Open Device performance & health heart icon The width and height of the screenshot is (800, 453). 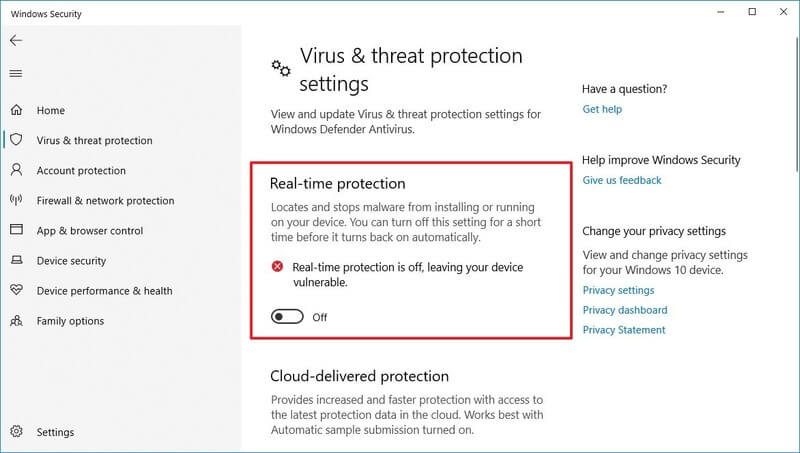[16, 290]
